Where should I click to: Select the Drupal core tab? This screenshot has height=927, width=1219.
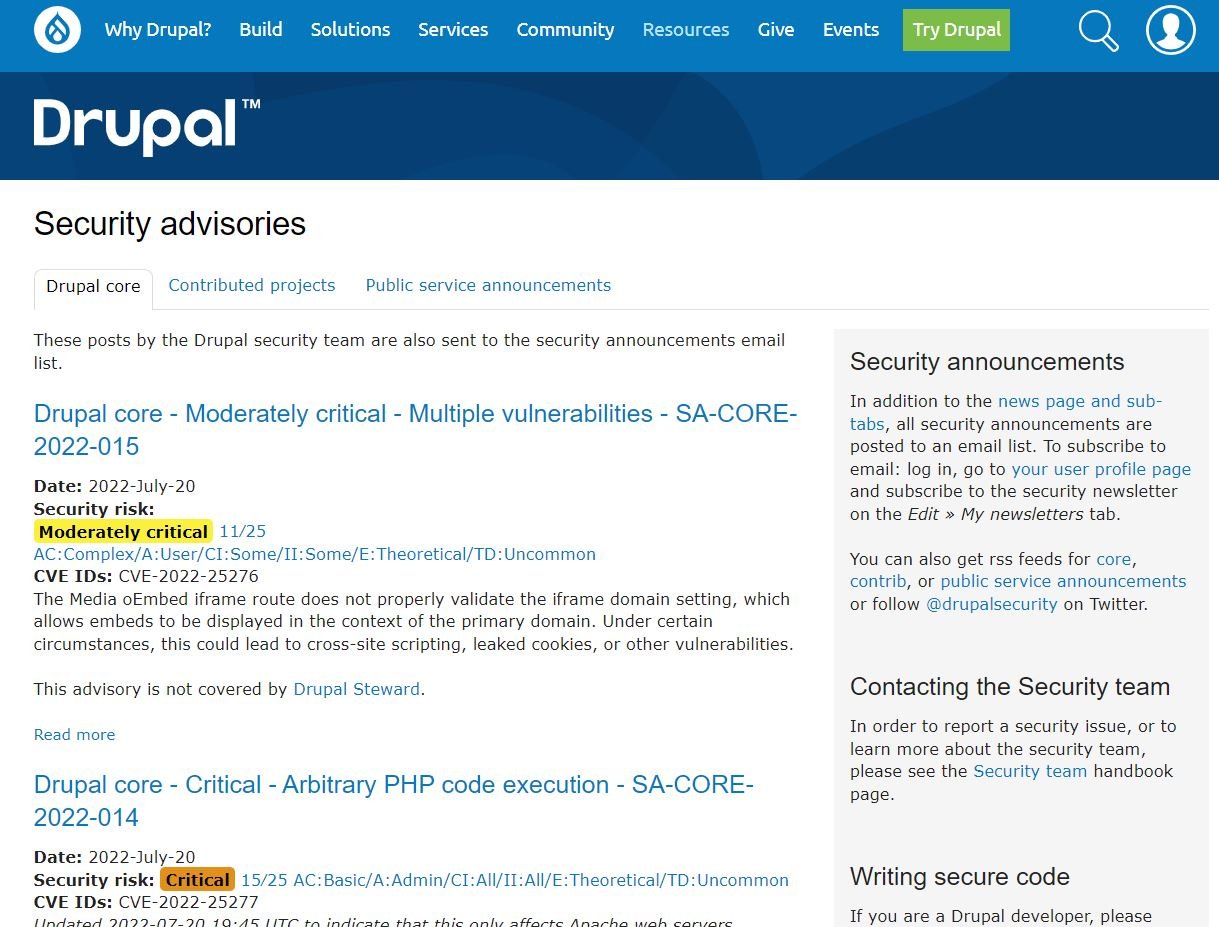(x=93, y=287)
